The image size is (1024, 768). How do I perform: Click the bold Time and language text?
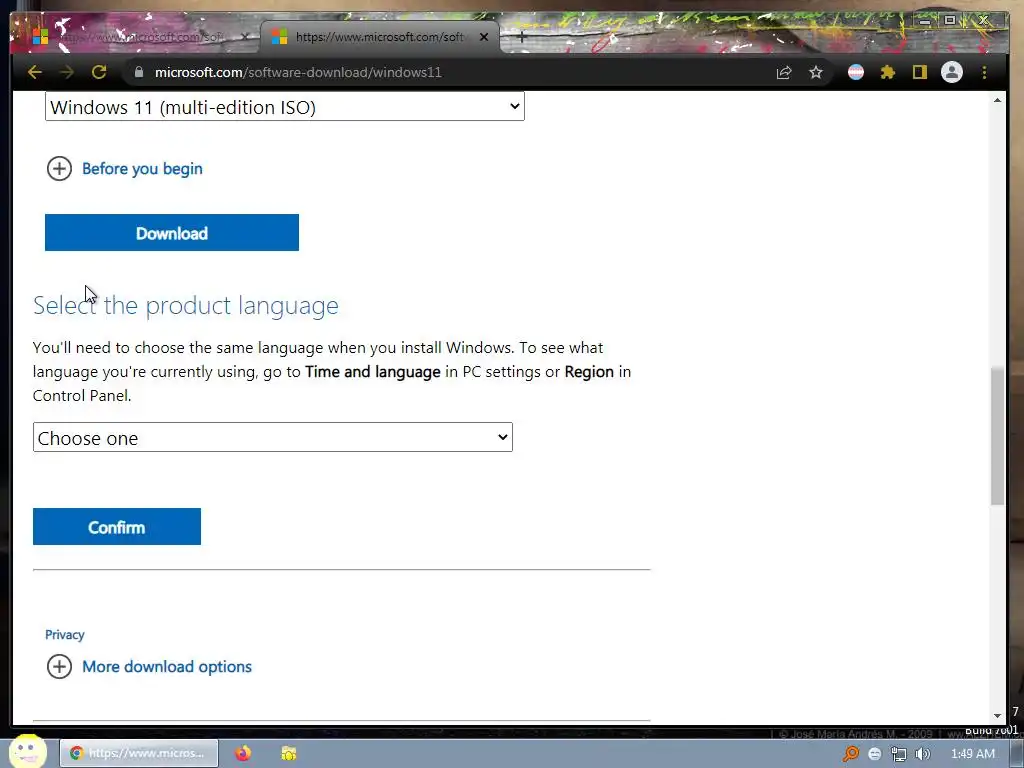pyautogui.click(x=373, y=372)
